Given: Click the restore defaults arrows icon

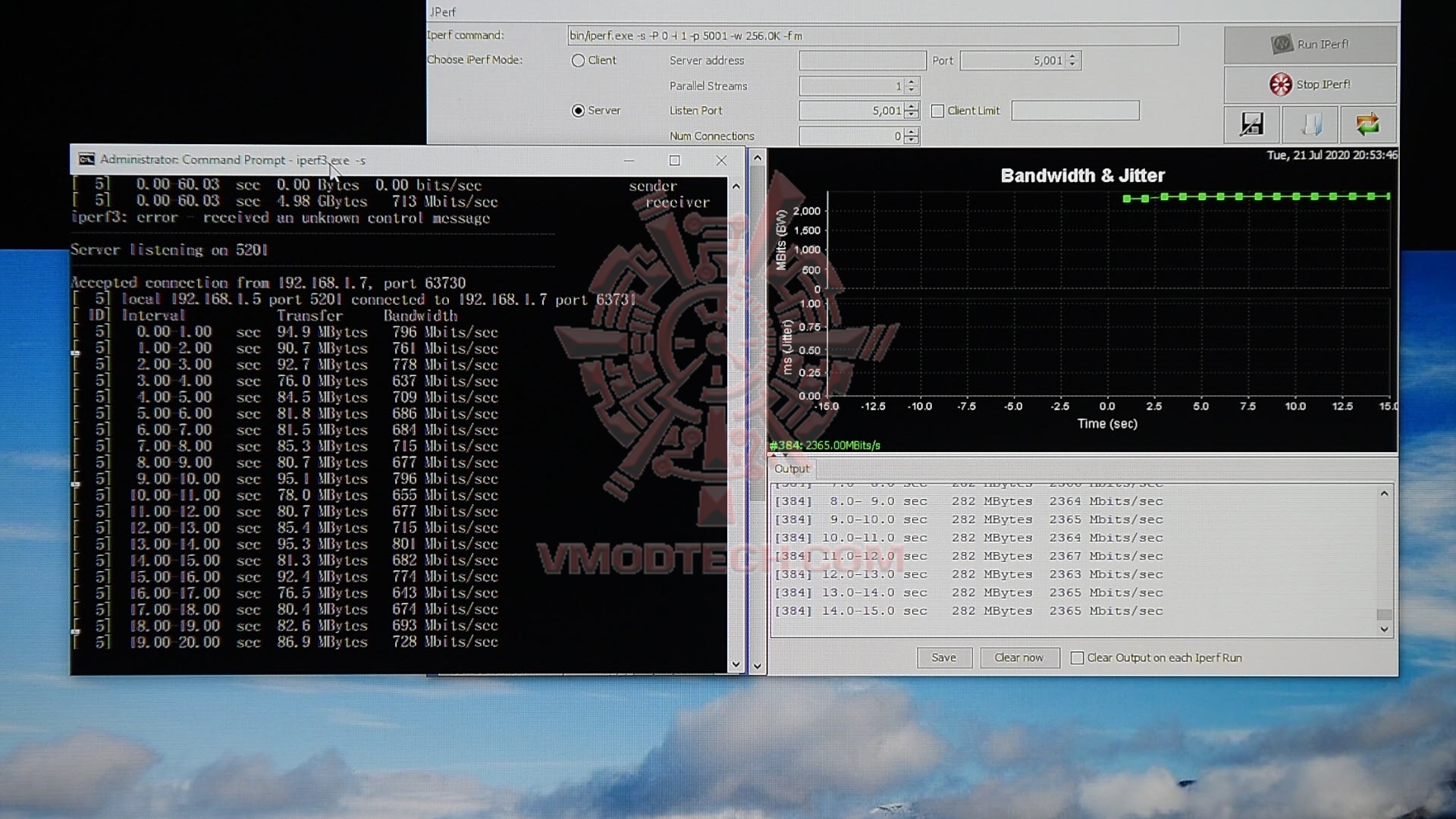Looking at the screenshot, I should pyautogui.click(x=1367, y=124).
